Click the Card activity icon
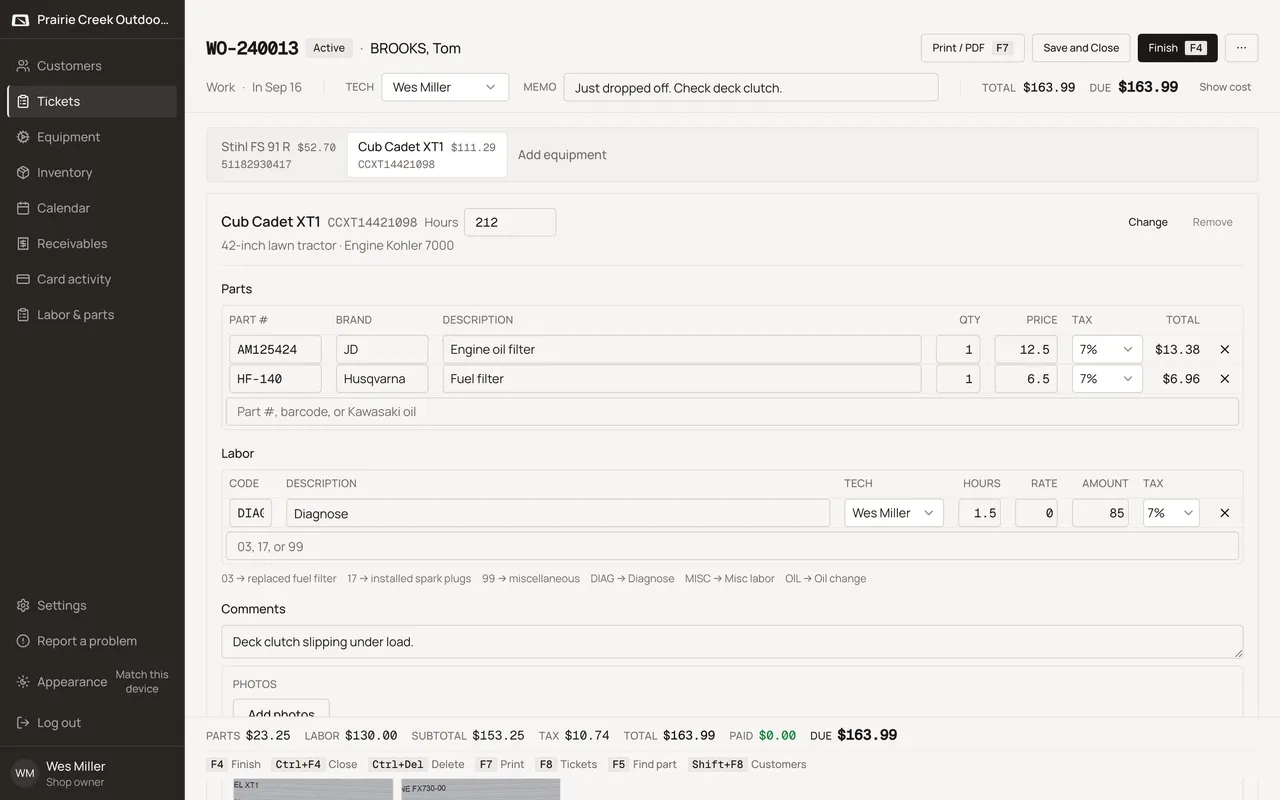1280x800 pixels. click(23, 279)
